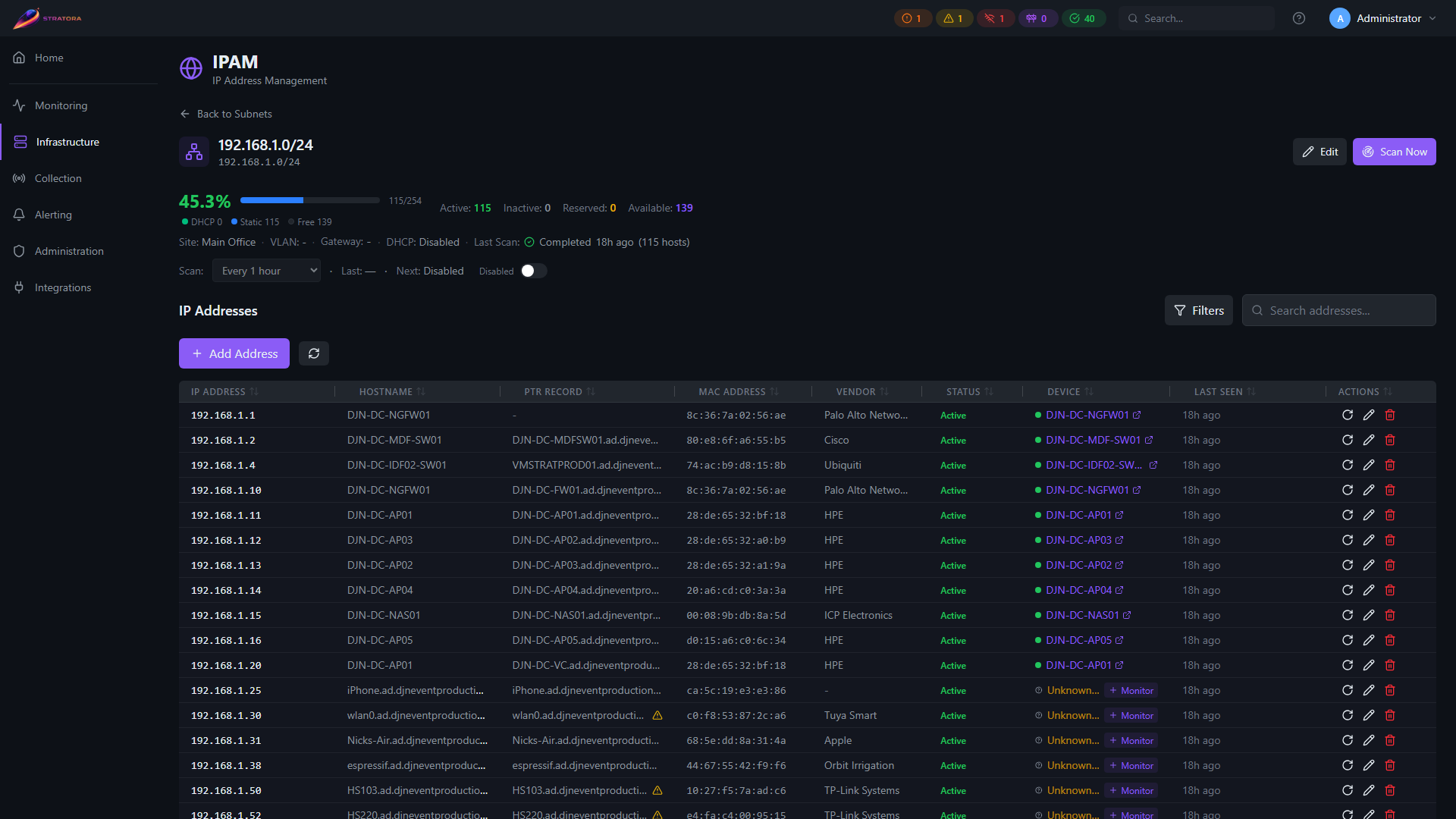Rescan address 192.168.1.31
This screenshot has height=819, width=1456.
(1348, 740)
